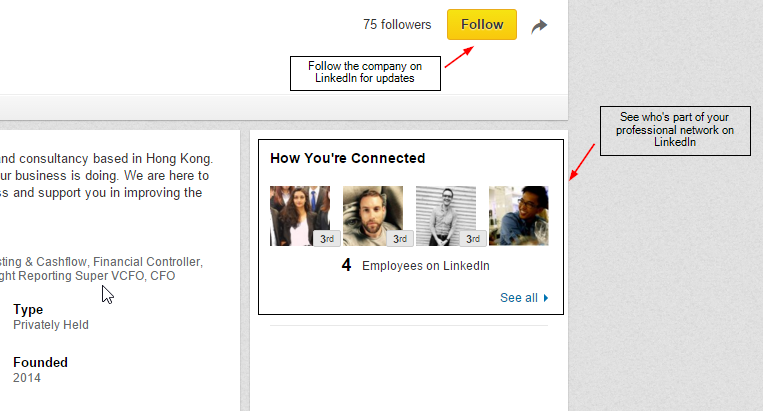
Task: Open the black-and-white profile photo
Action: click(x=445, y=215)
